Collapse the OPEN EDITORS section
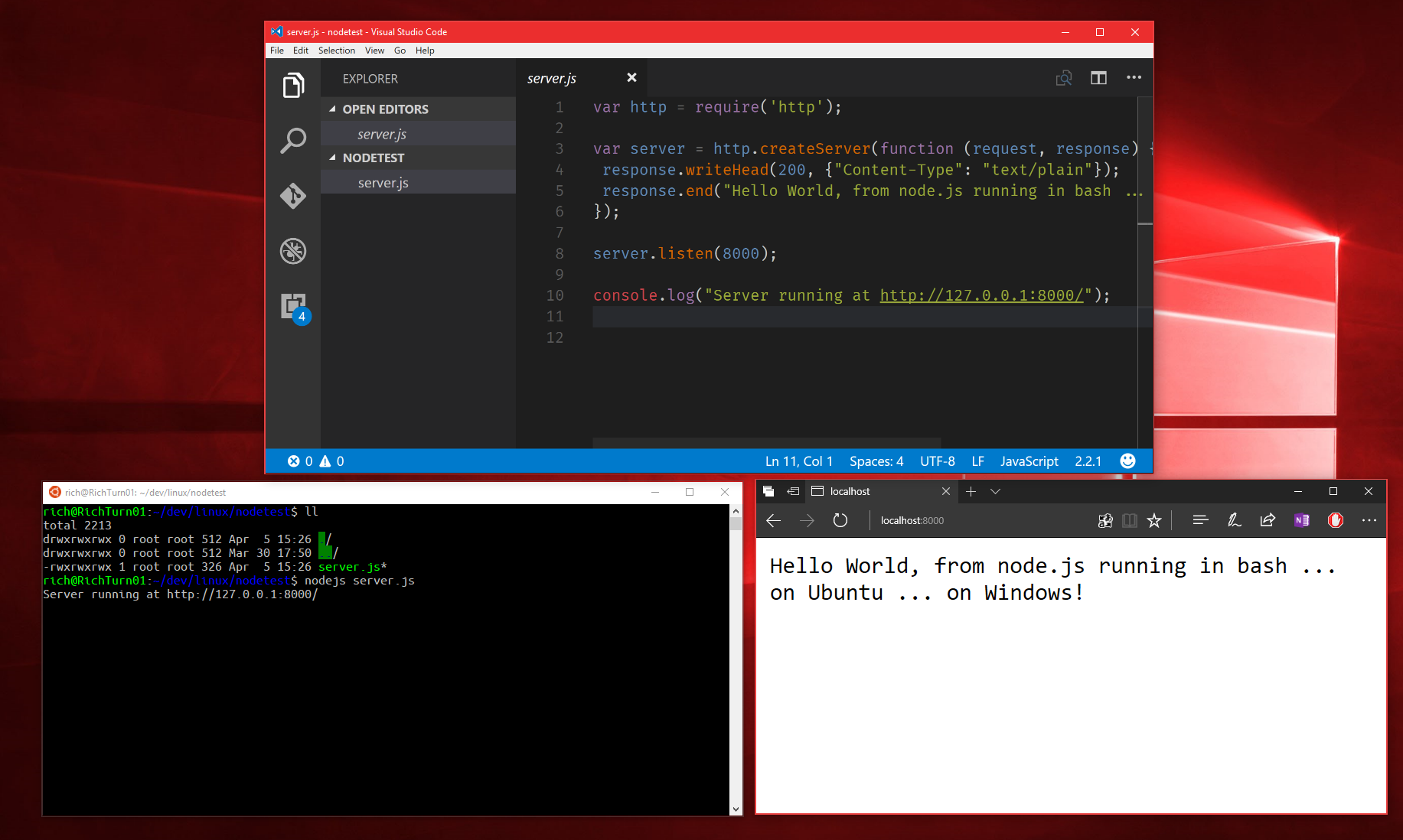Viewport: 1403px width, 840px height. pos(333,109)
